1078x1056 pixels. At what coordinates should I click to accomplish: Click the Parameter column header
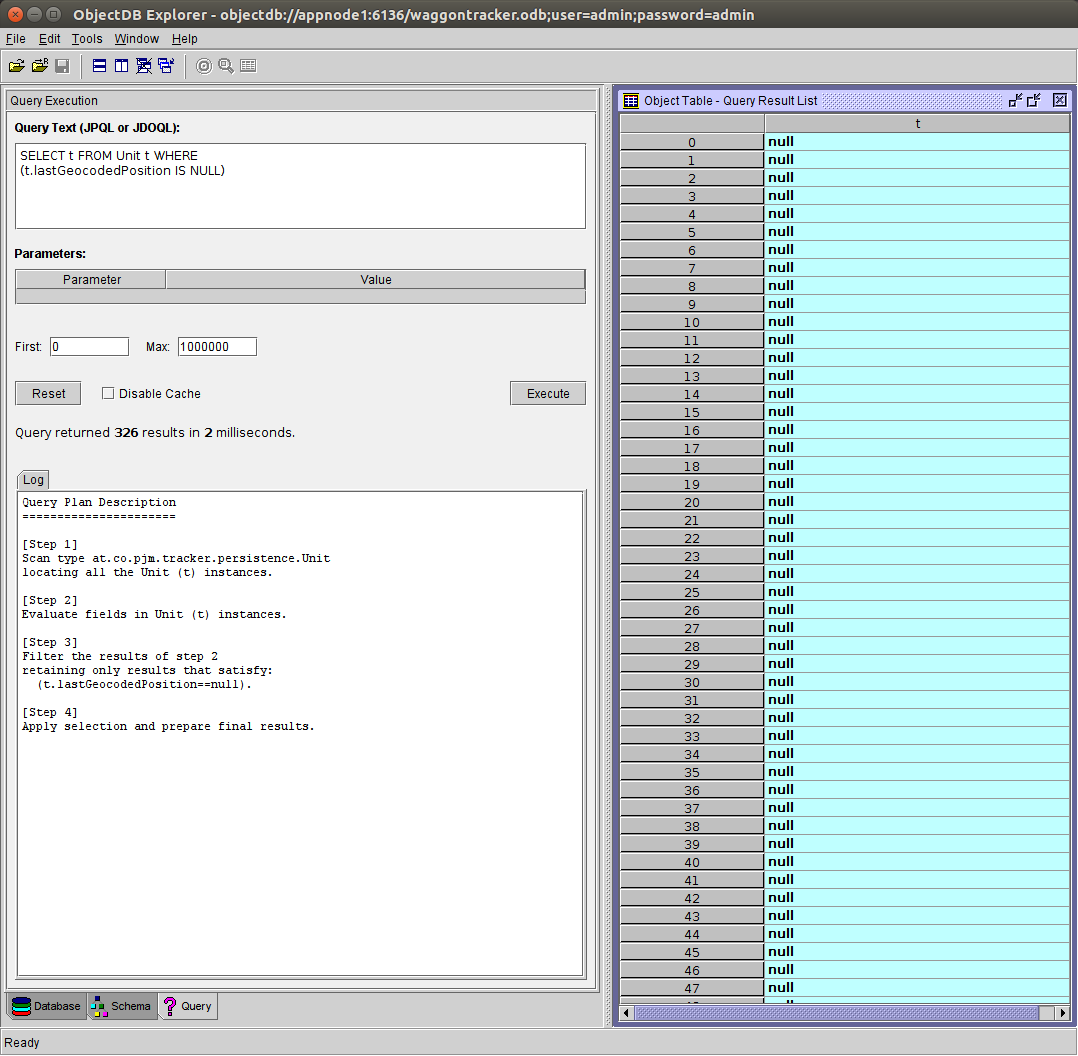click(91, 280)
